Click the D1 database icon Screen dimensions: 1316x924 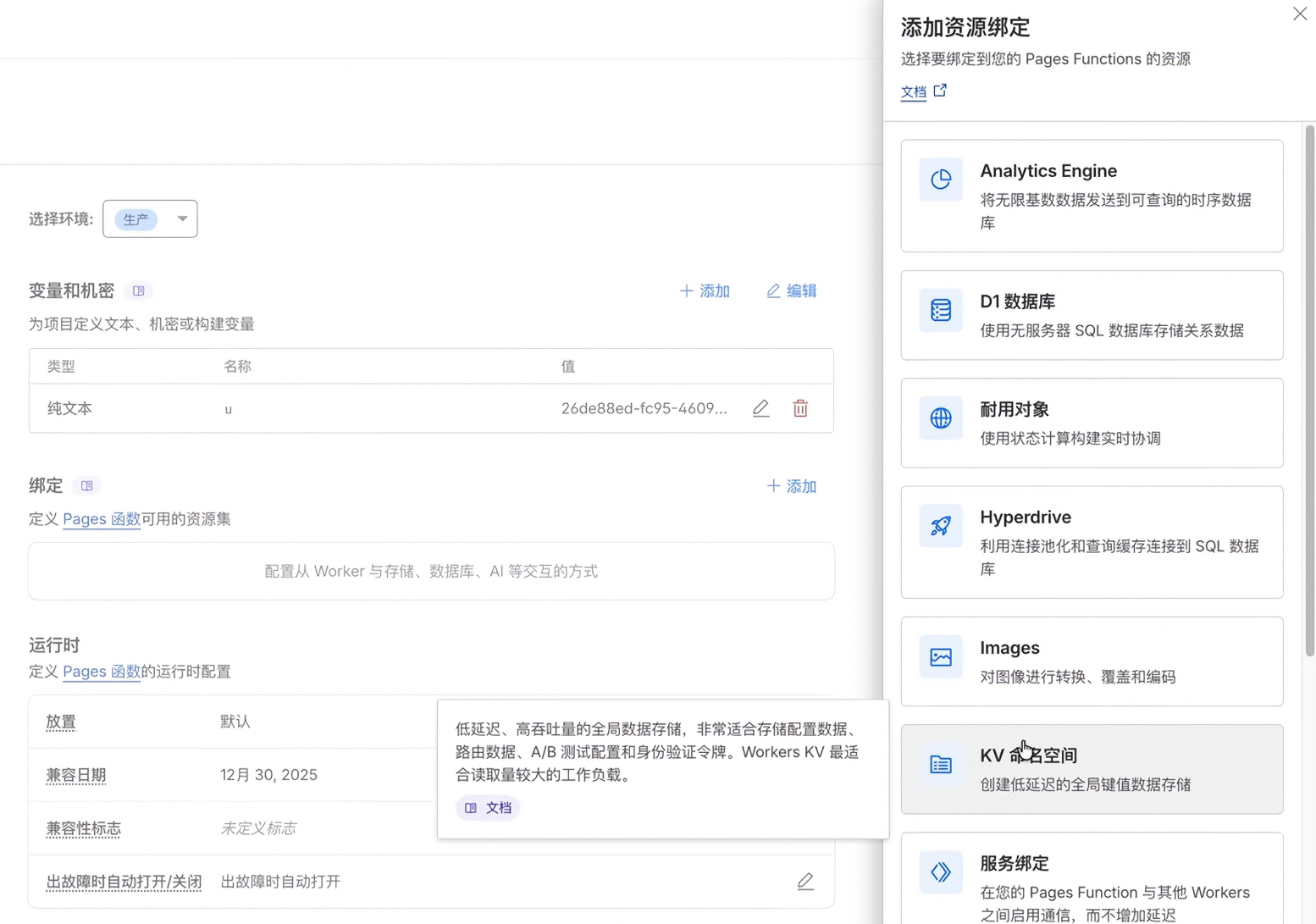[x=941, y=310]
